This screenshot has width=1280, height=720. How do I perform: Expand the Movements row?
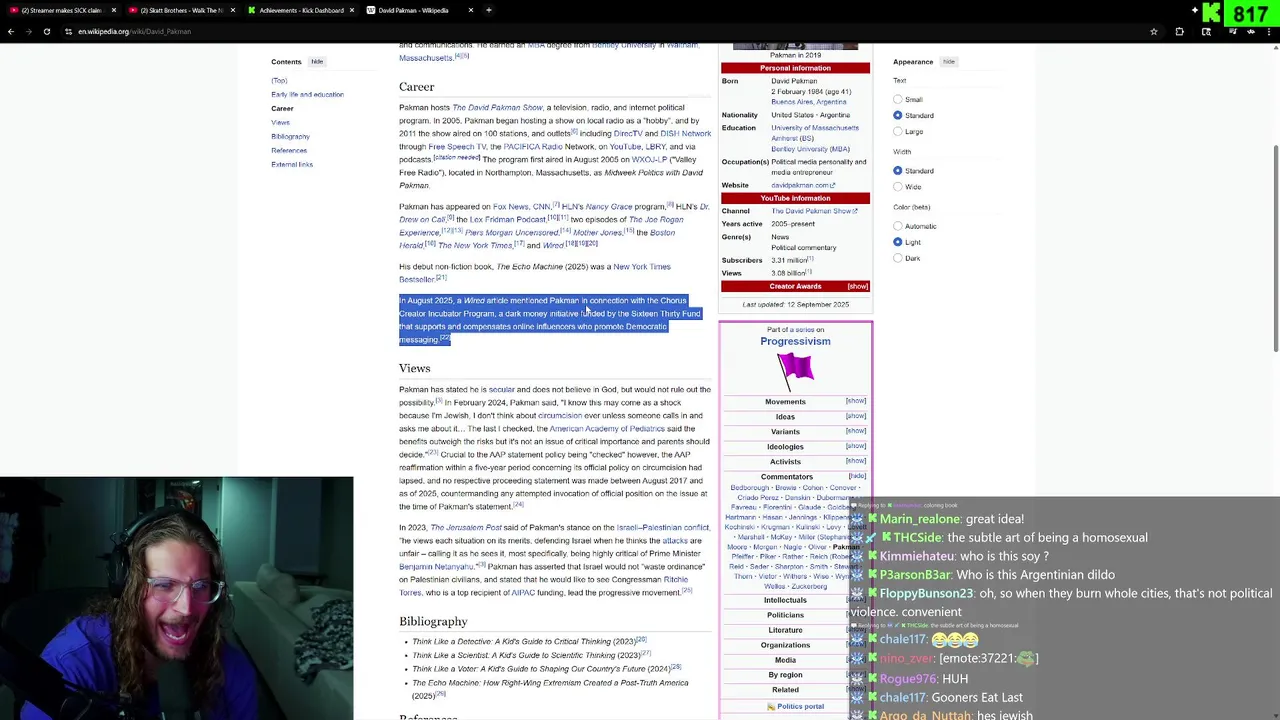pos(856,401)
